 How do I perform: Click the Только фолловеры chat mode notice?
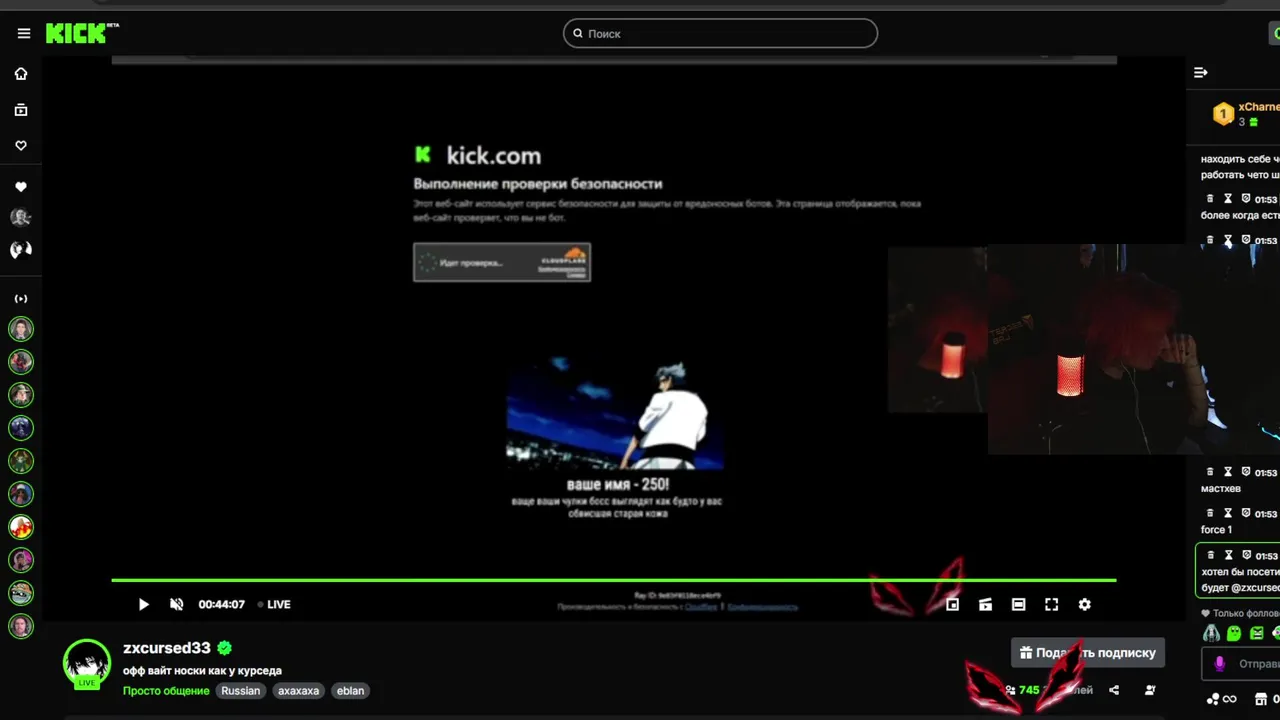click(x=1240, y=613)
